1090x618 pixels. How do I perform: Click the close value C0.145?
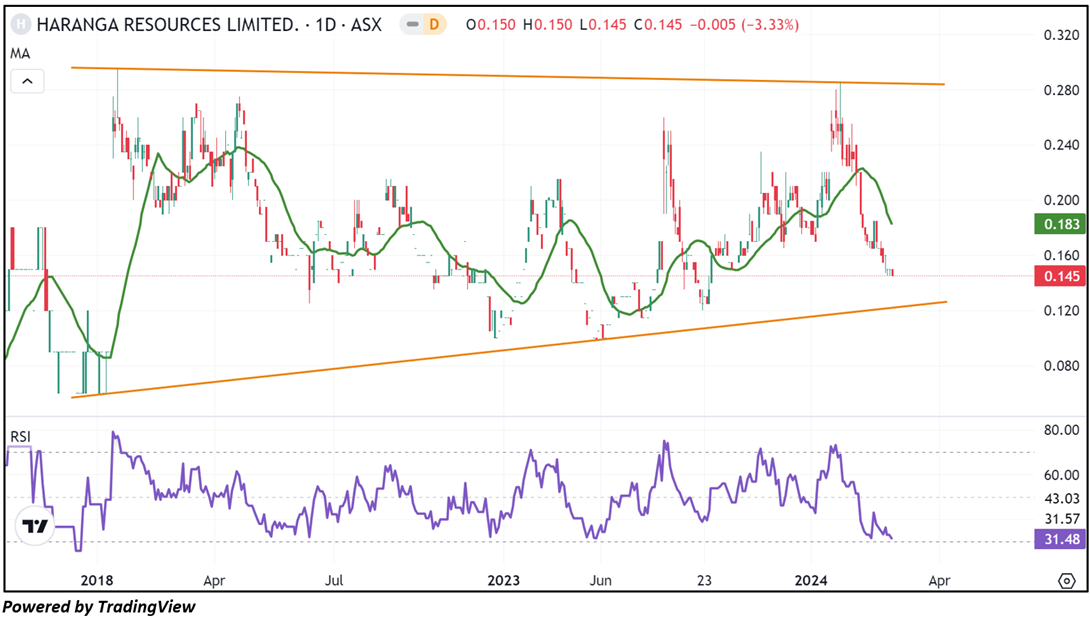click(658, 25)
